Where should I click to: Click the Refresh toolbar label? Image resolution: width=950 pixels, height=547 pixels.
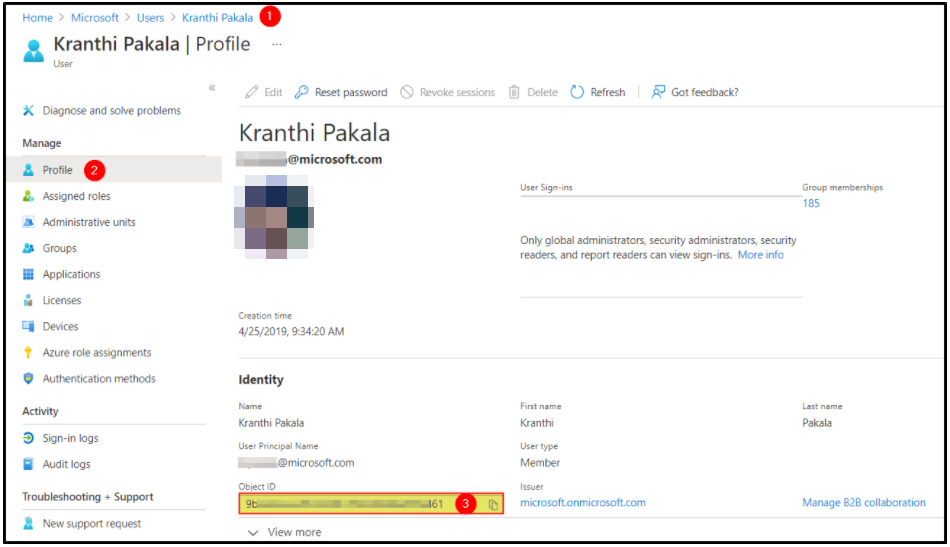608,92
